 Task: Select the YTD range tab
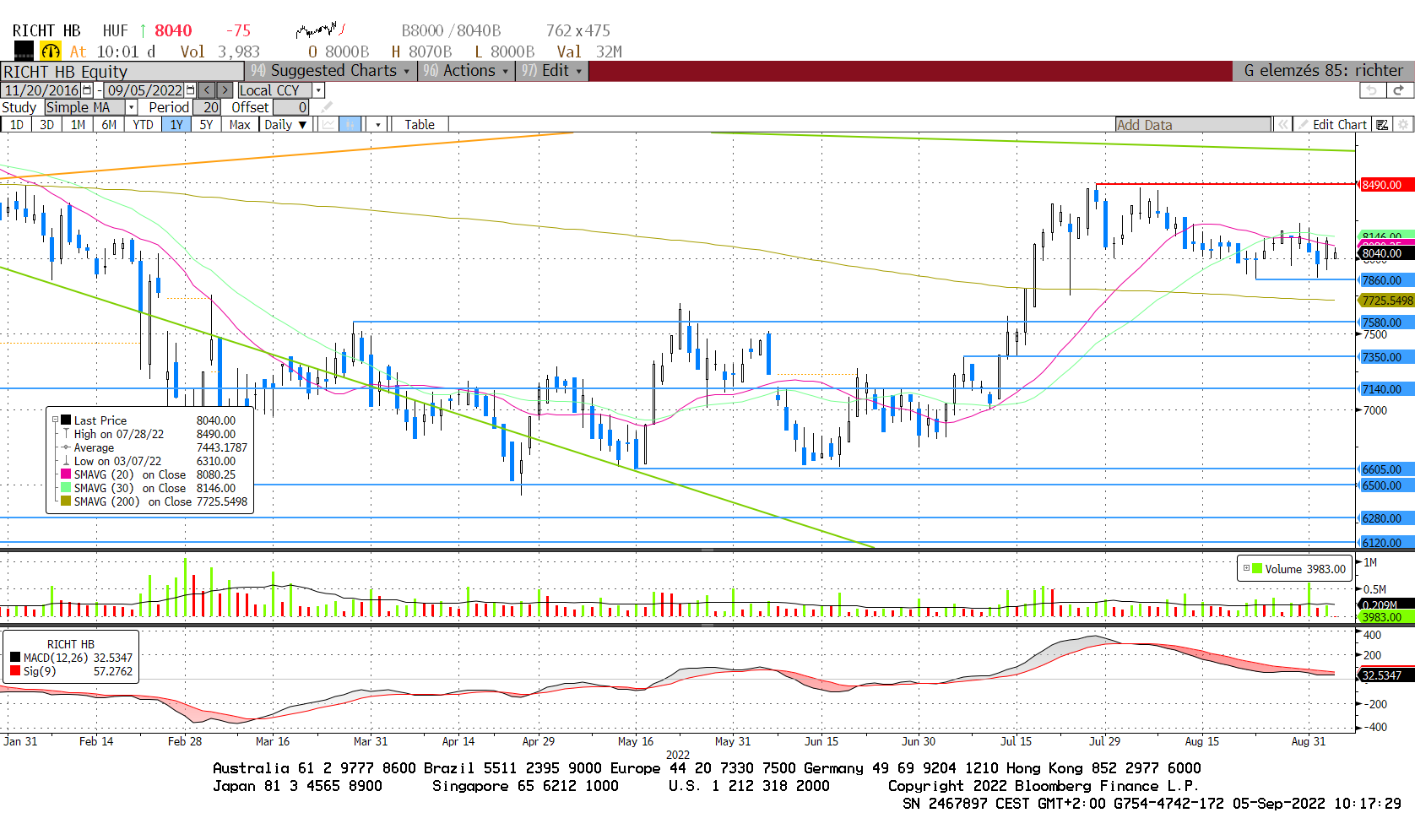[144, 124]
